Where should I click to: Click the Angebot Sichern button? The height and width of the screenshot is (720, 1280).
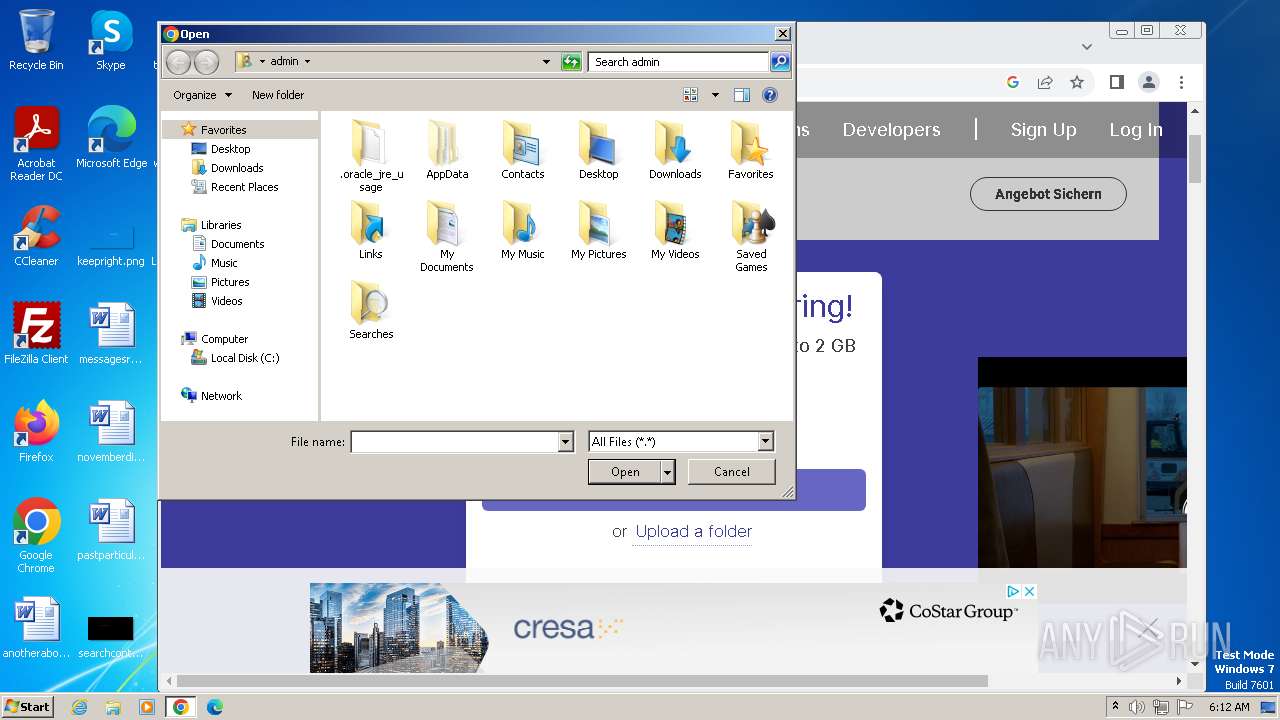click(x=1048, y=194)
